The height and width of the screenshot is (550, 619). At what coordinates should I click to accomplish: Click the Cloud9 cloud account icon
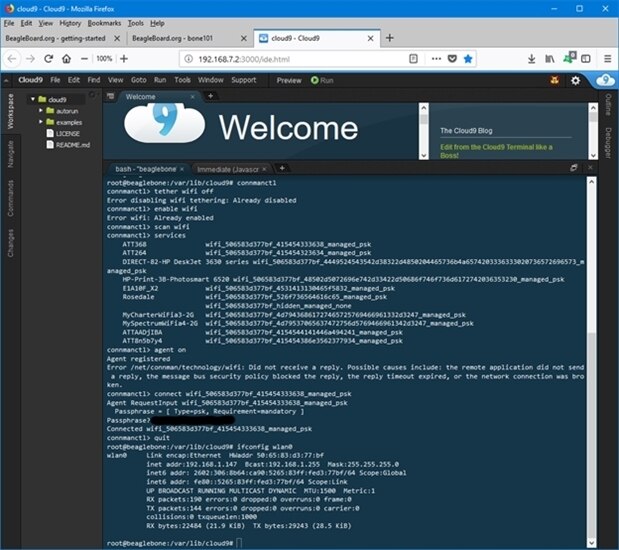point(605,80)
